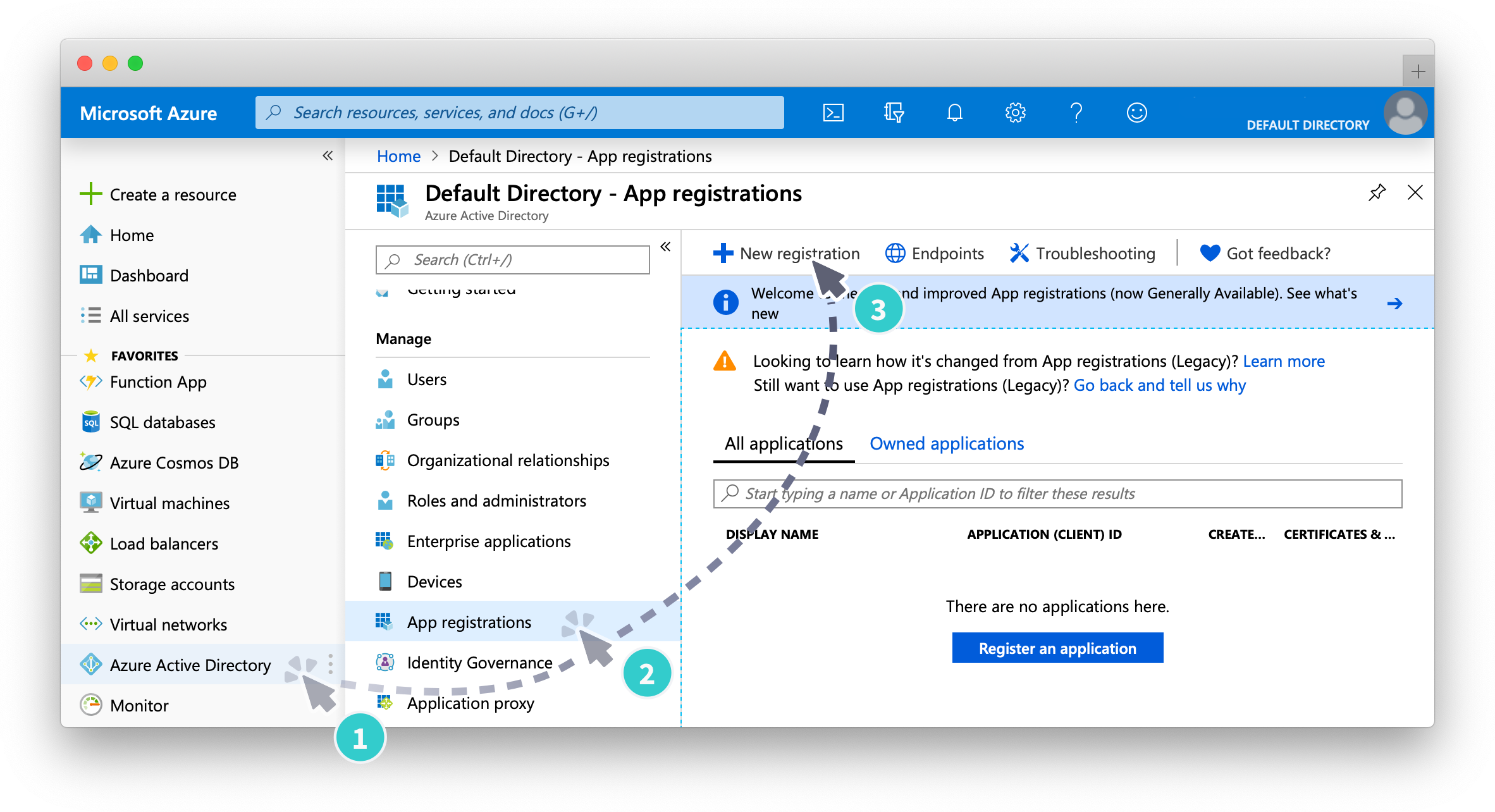Click the Function App lightning icon
Image resolution: width=1495 pixels, height=812 pixels.
[90, 382]
